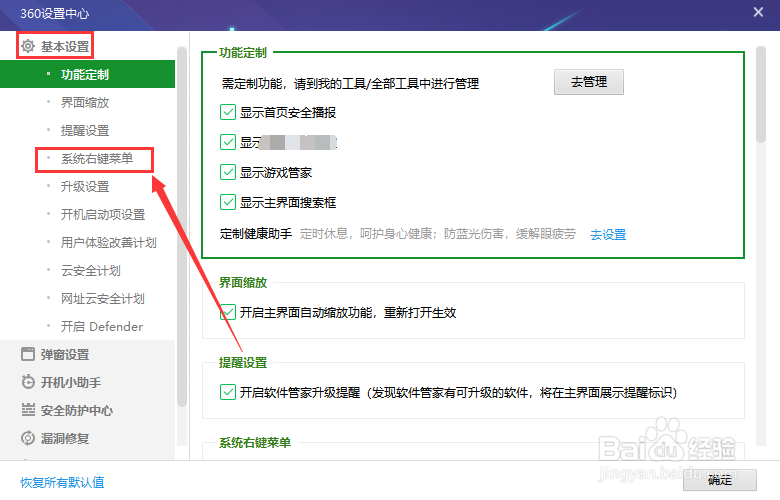Click the 开机小助手 clock icon

click(x=28, y=382)
